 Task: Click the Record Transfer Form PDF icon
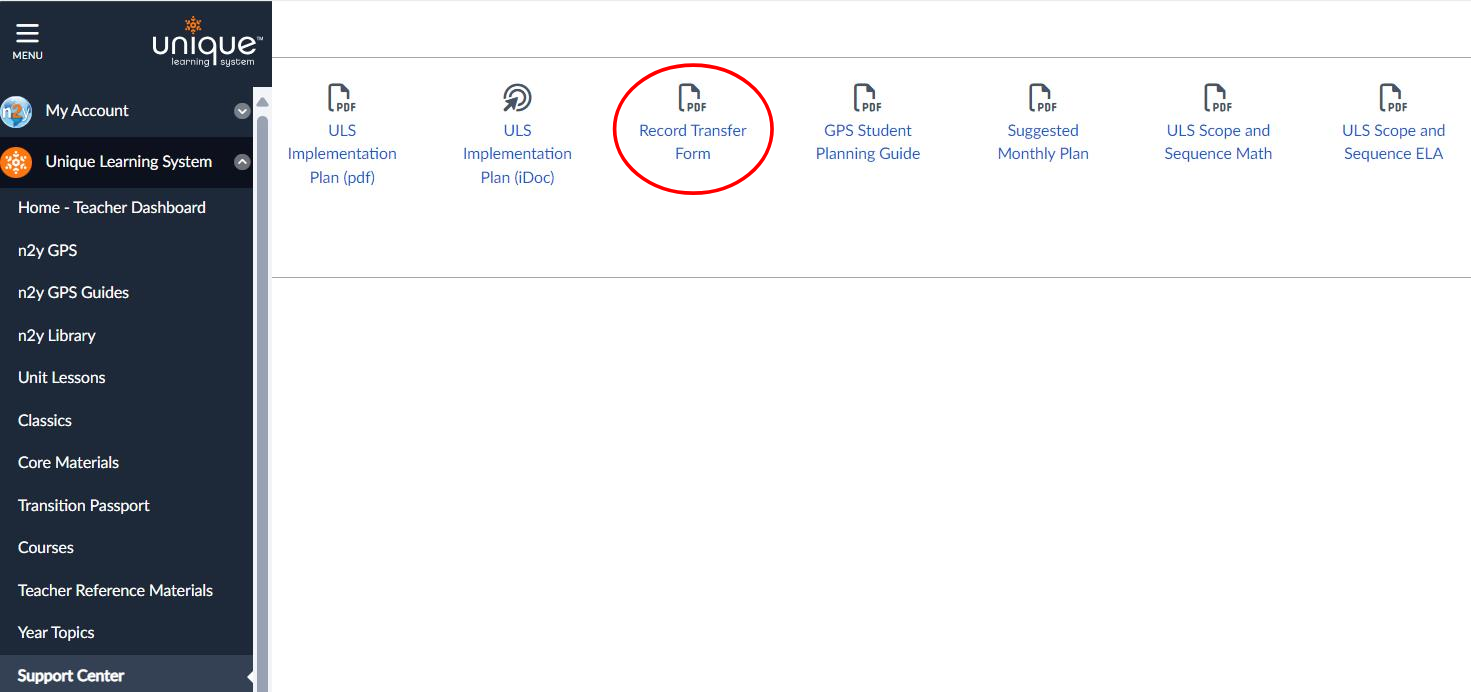tap(692, 98)
